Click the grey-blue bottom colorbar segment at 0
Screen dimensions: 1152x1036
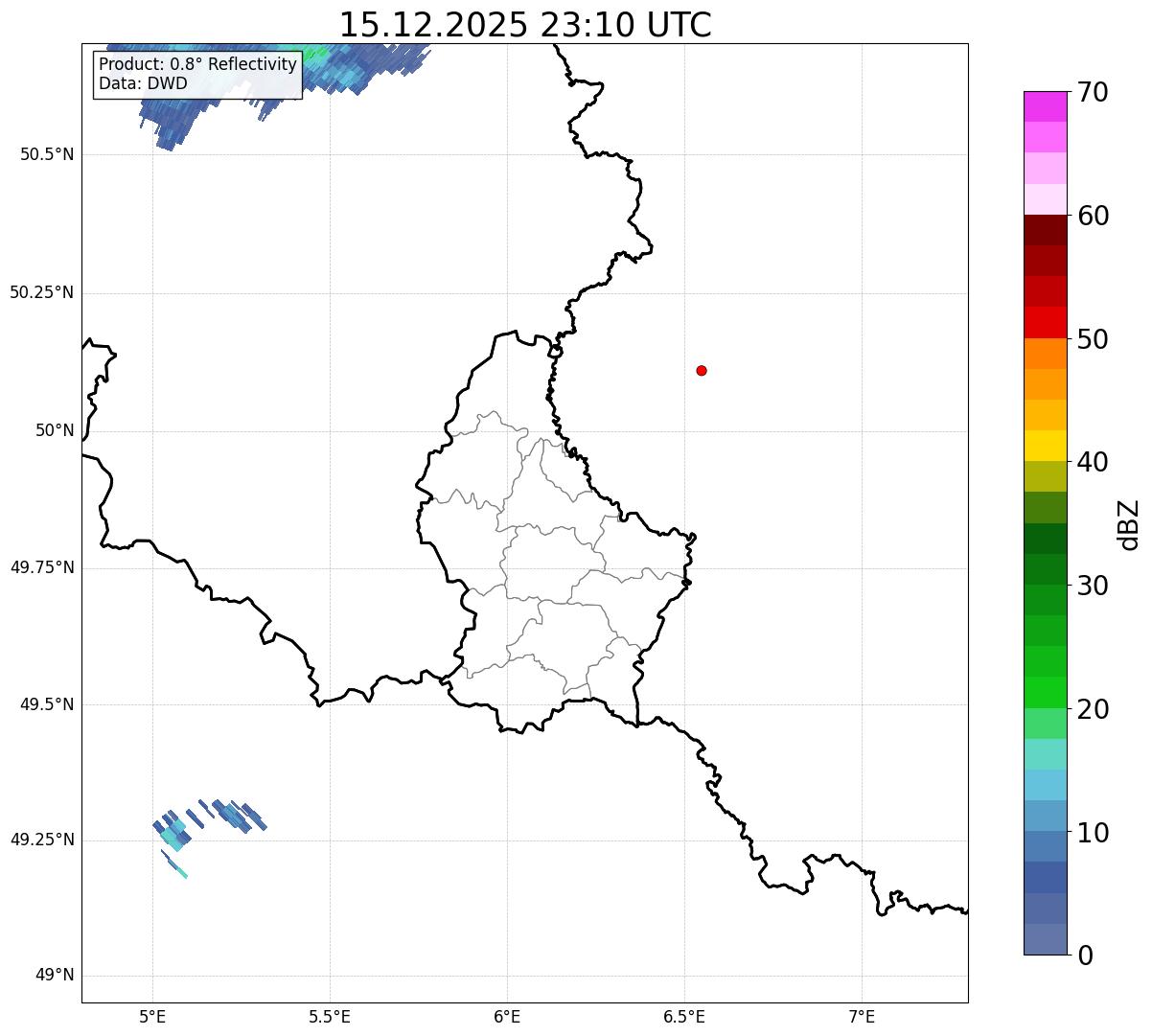(x=1045, y=939)
